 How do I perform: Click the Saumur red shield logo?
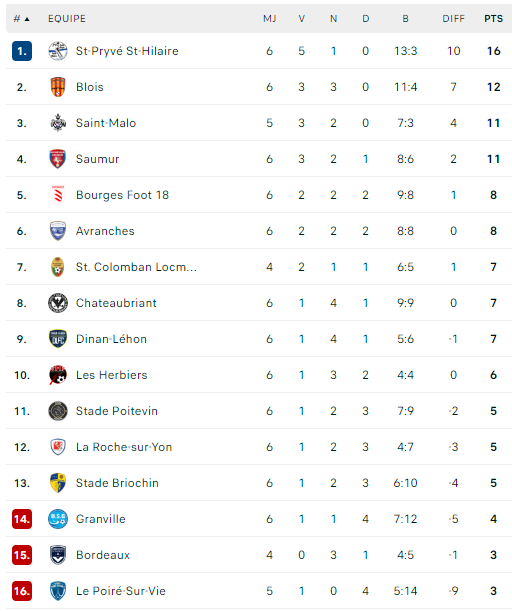pos(58,159)
